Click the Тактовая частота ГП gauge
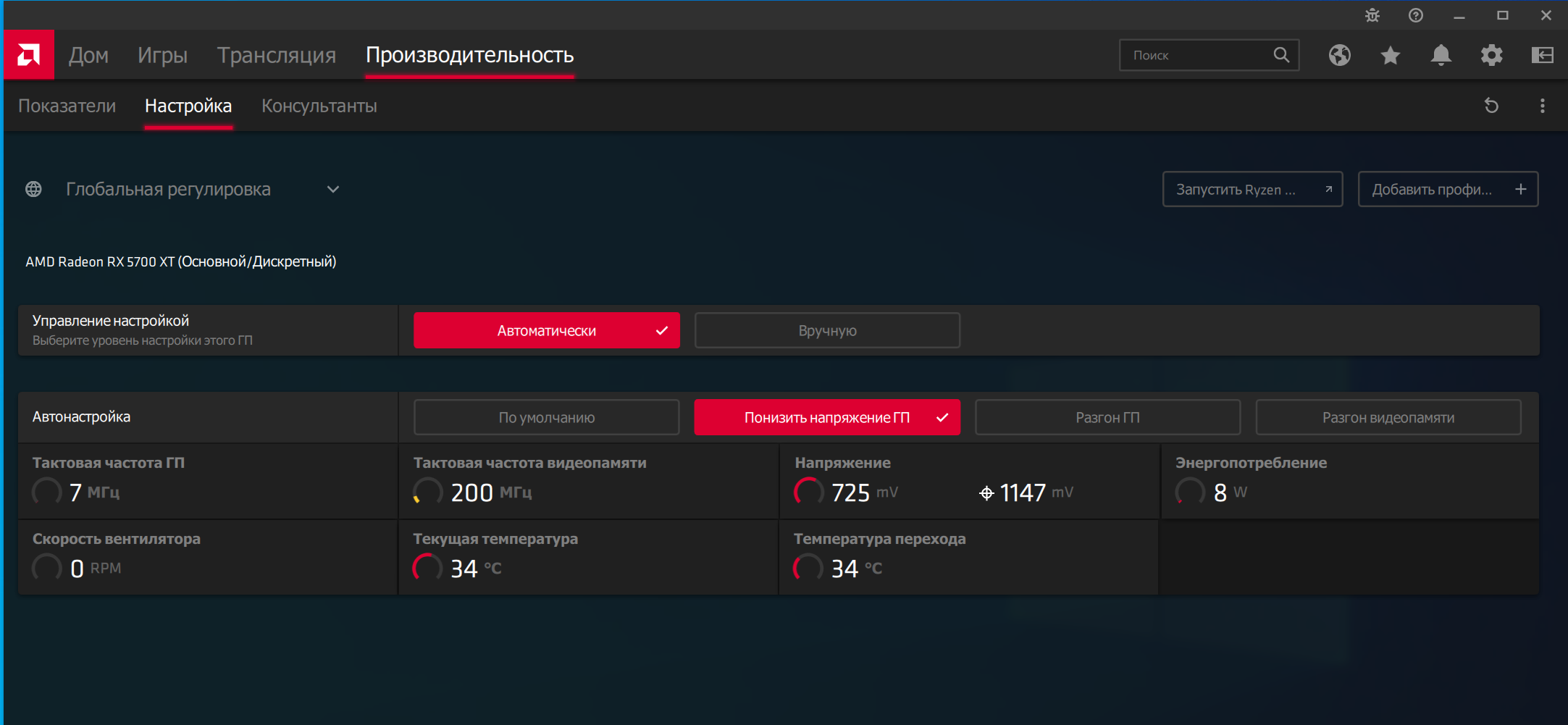 click(x=47, y=492)
